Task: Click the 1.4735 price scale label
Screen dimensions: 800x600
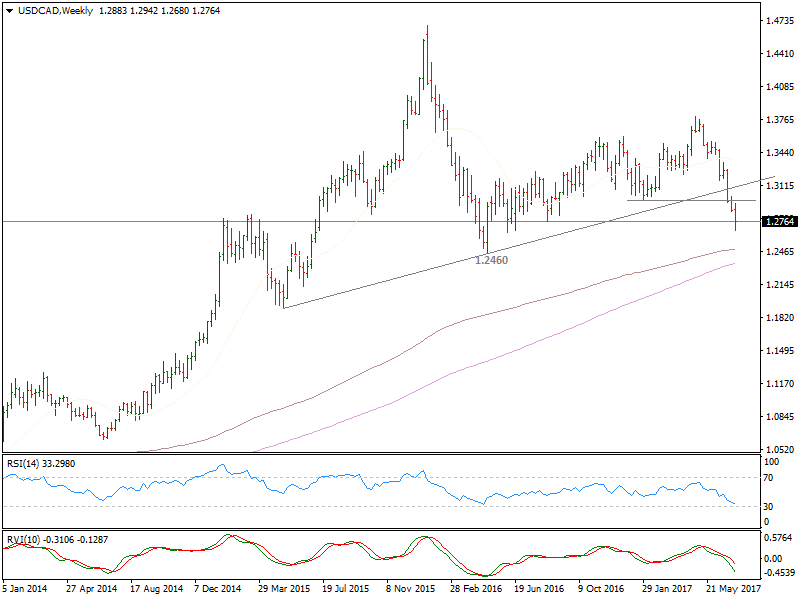Action: (778, 20)
